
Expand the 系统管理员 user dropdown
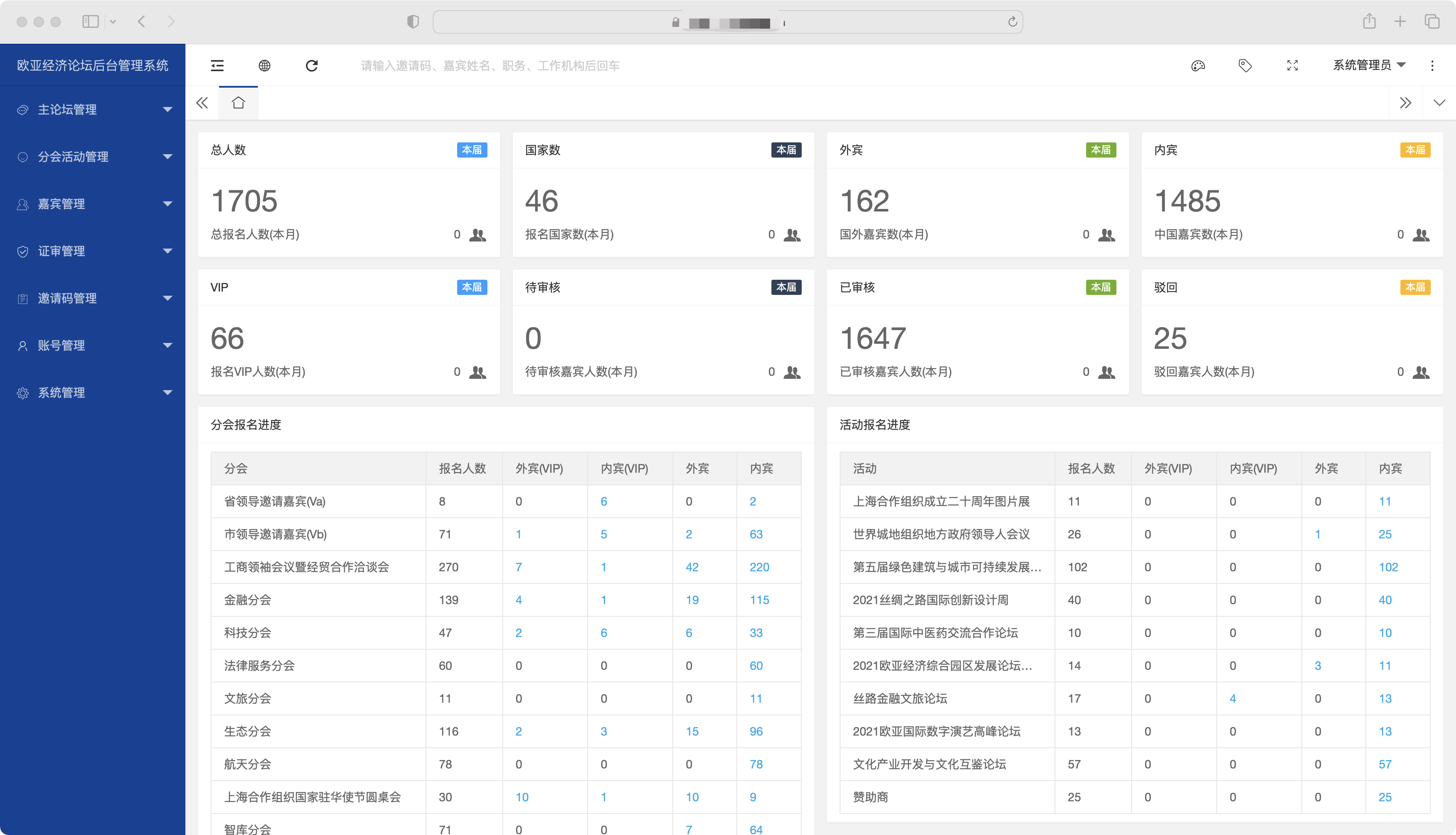(x=1368, y=65)
